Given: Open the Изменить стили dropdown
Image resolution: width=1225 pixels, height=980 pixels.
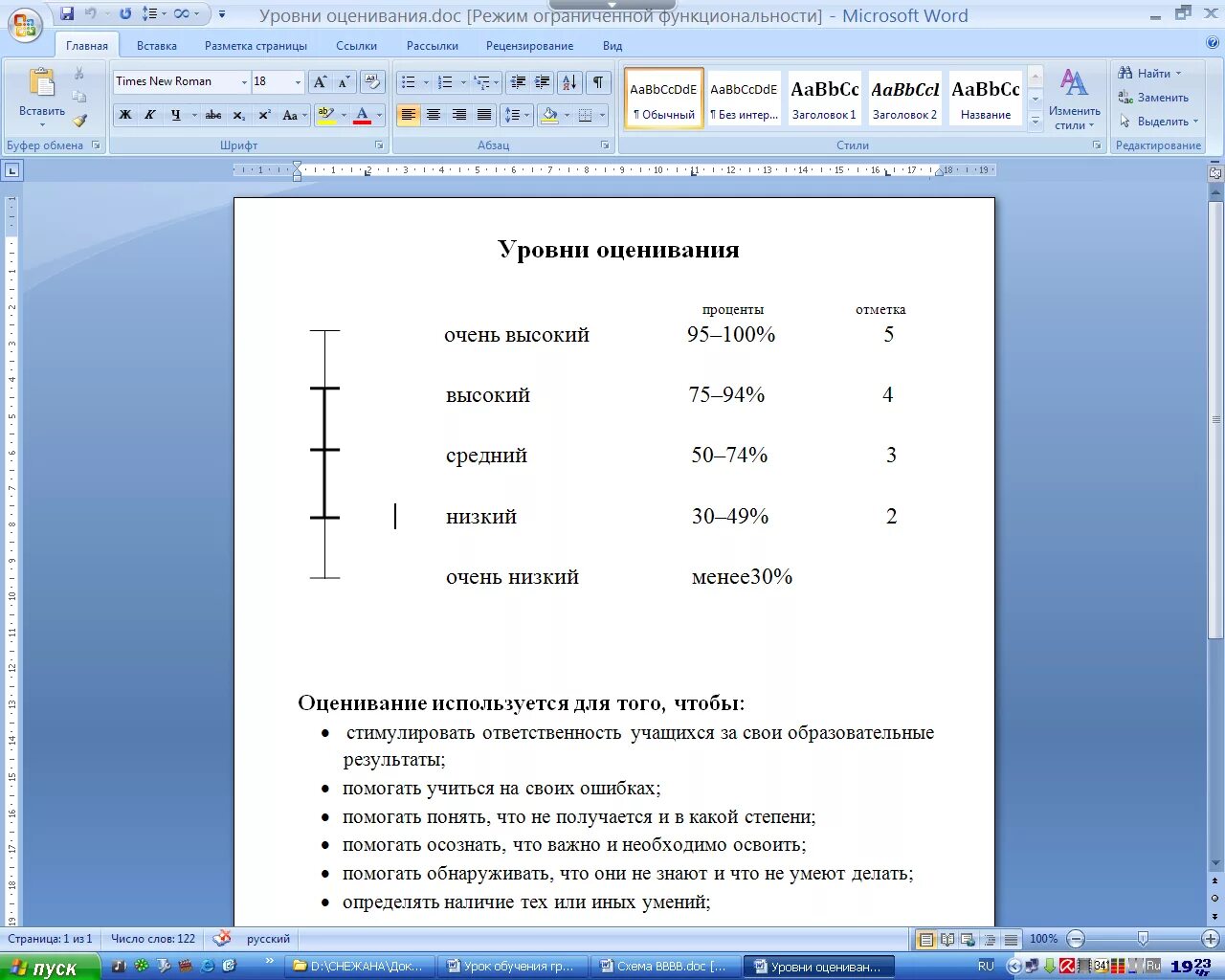Looking at the screenshot, I should (1075, 100).
